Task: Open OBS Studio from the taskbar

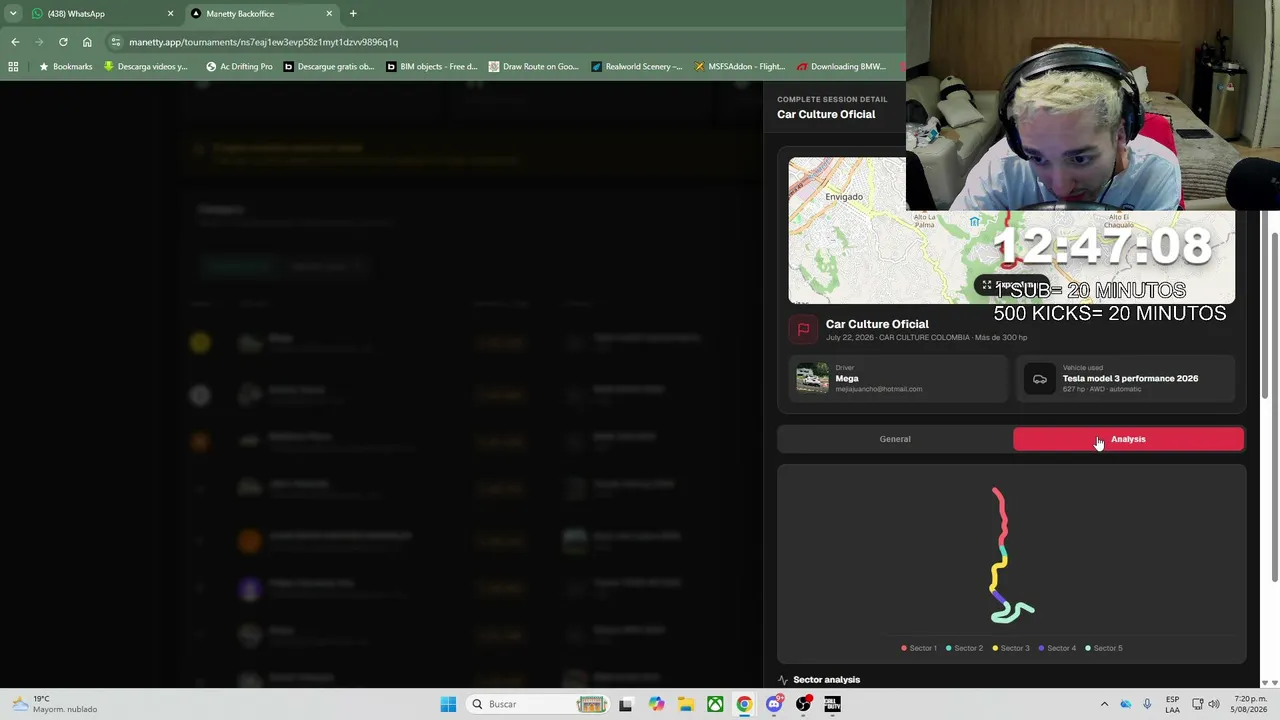Action: (x=803, y=704)
